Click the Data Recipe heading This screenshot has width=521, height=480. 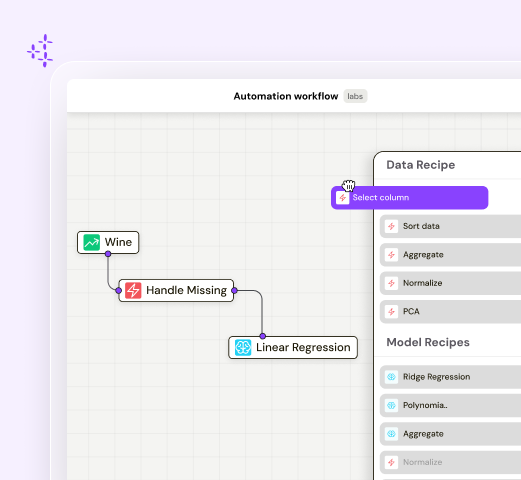tap(421, 165)
